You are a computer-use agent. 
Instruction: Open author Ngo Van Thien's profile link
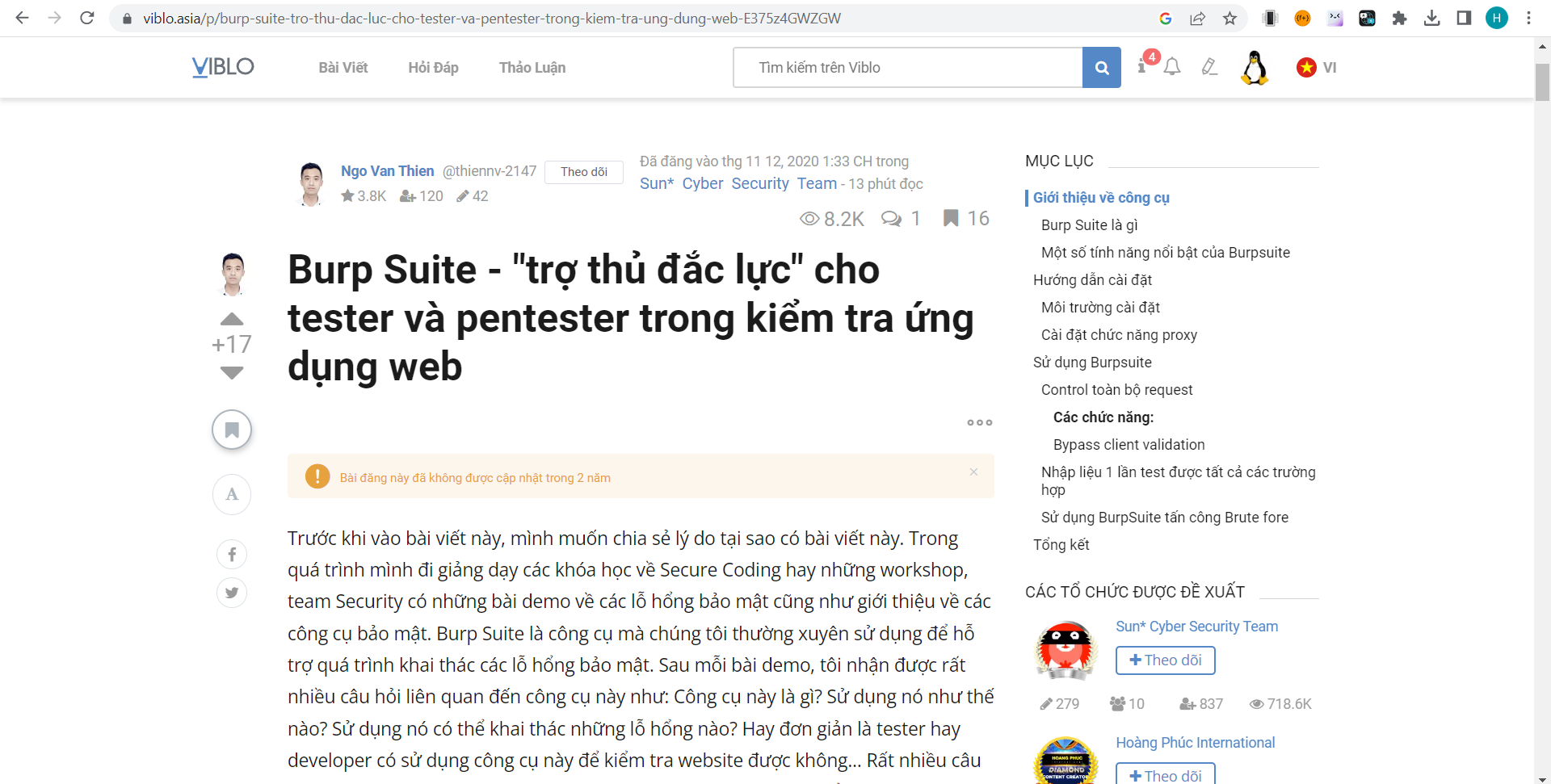(x=387, y=171)
